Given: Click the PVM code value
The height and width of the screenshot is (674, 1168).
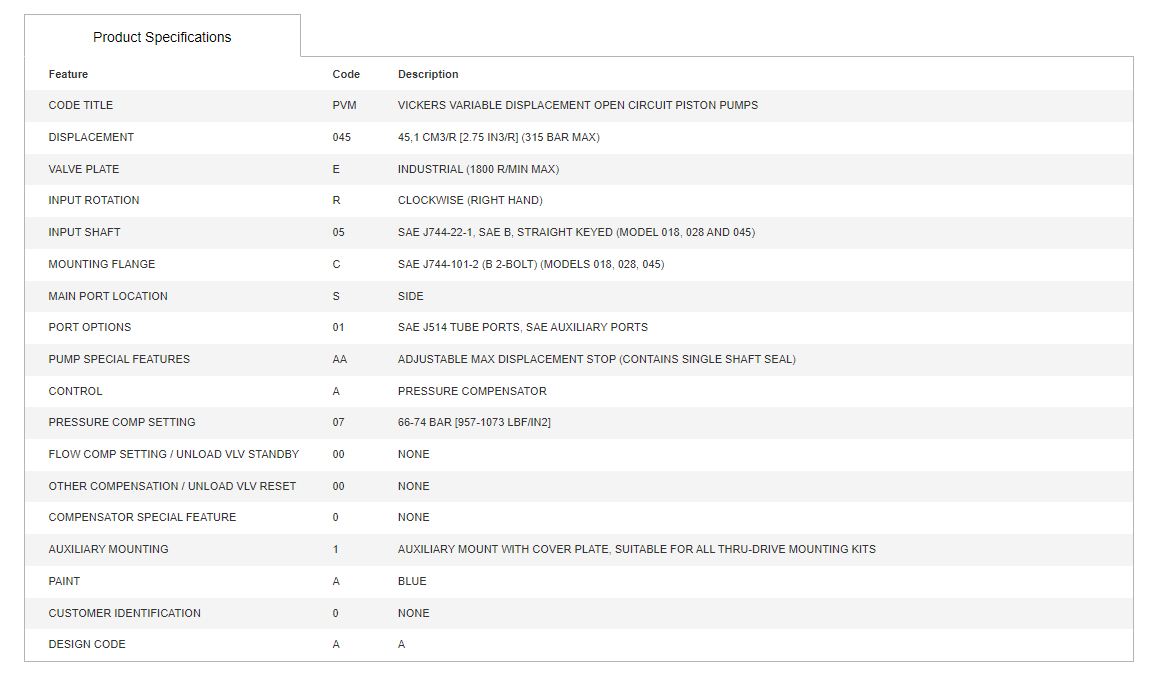Looking at the screenshot, I should click(x=344, y=106).
